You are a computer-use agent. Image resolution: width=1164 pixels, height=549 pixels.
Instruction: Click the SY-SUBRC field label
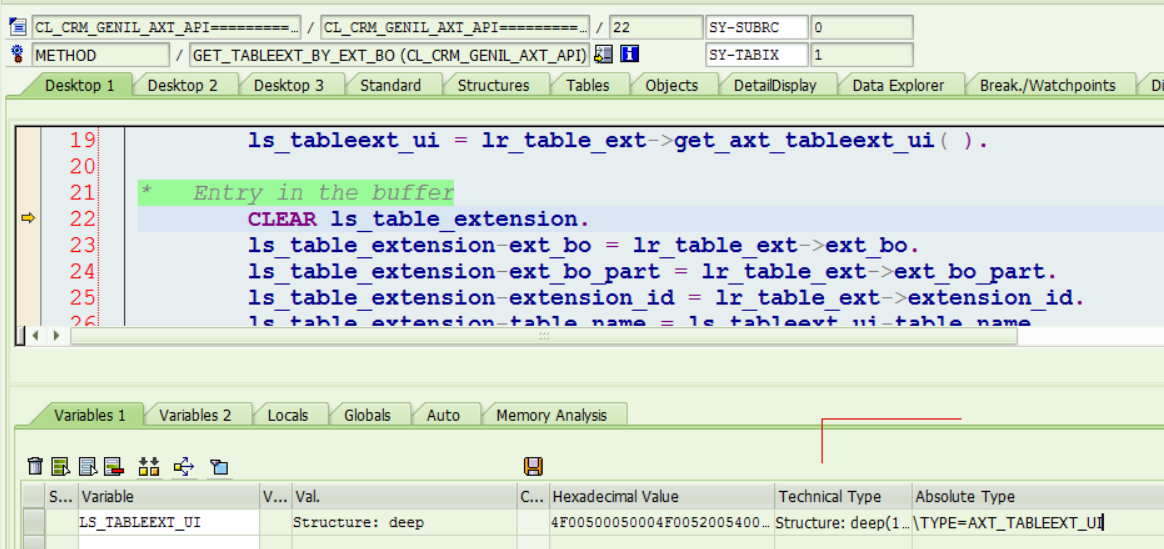tap(756, 27)
